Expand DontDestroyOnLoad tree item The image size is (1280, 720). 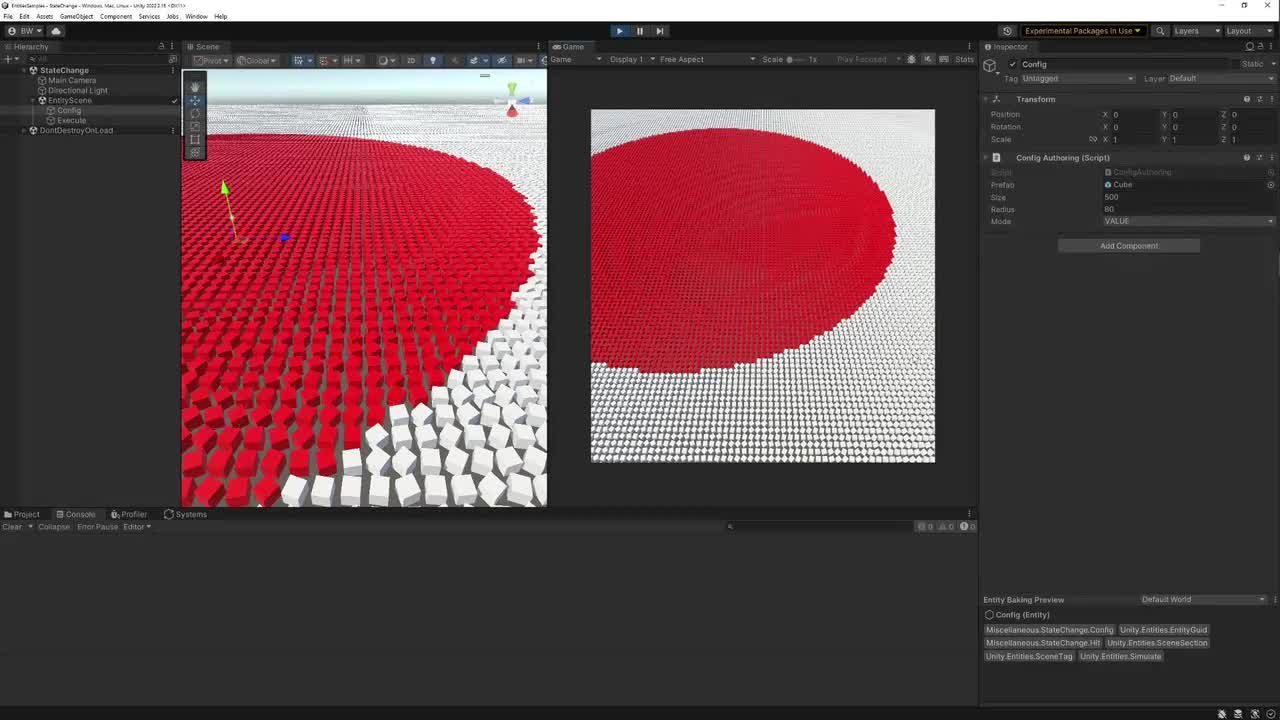(x=24, y=130)
